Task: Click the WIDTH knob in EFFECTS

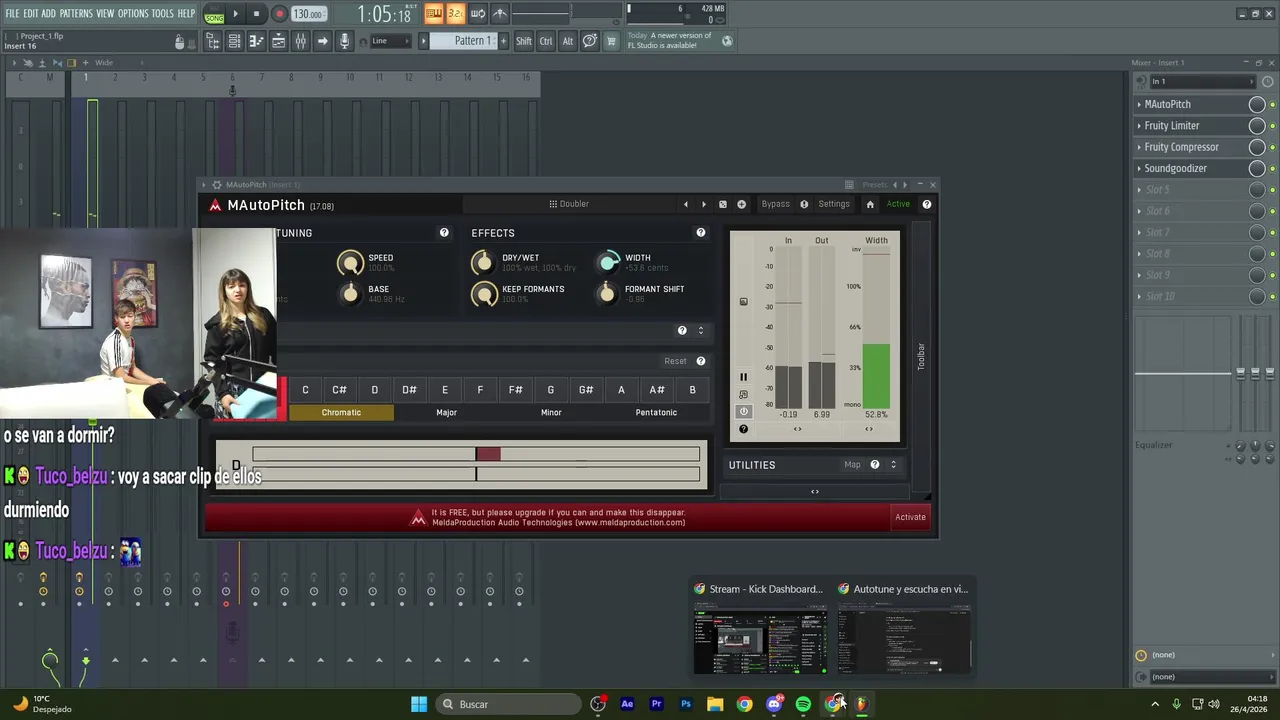Action: pos(608,262)
